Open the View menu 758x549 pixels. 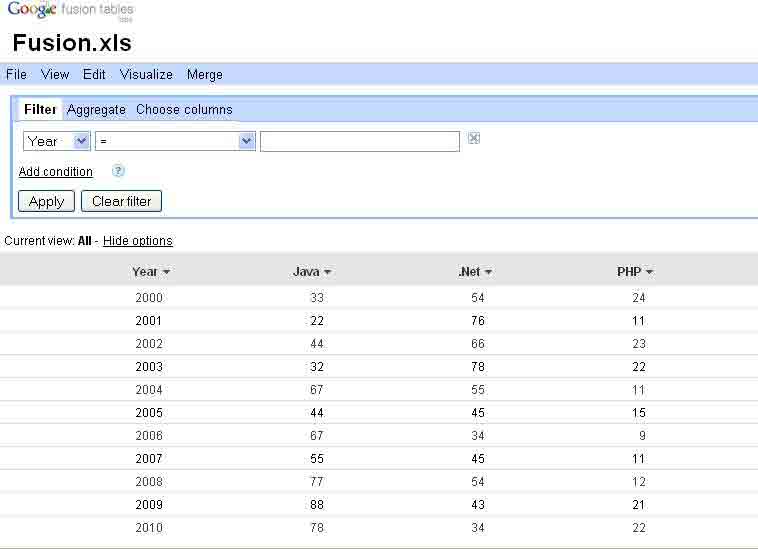(x=55, y=75)
